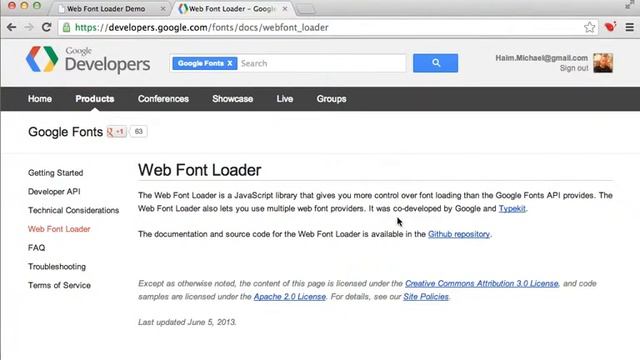Open the Products navigation item
This screenshot has height=360, width=640.
tap(95, 99)
